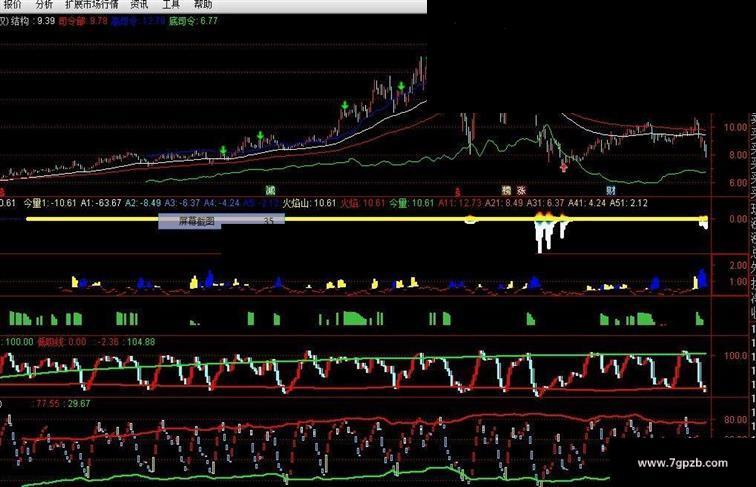Screen dimensions: 756x487
Task: Click the 100.00 oscillator indicator value
Action: 19,342
